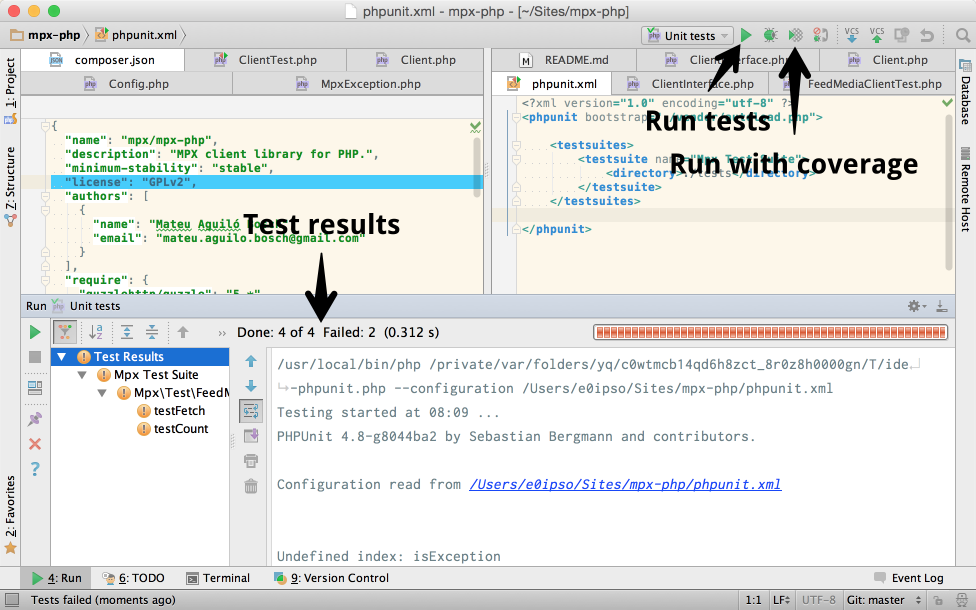Clear console output with trash icon
976x610 pixels.
point(251,486)
